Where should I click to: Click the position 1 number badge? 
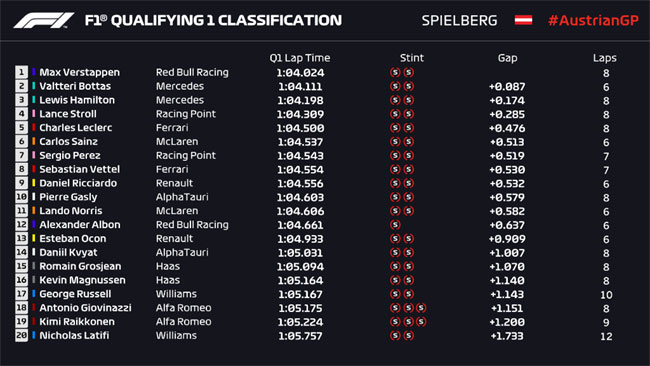[22, 72]
